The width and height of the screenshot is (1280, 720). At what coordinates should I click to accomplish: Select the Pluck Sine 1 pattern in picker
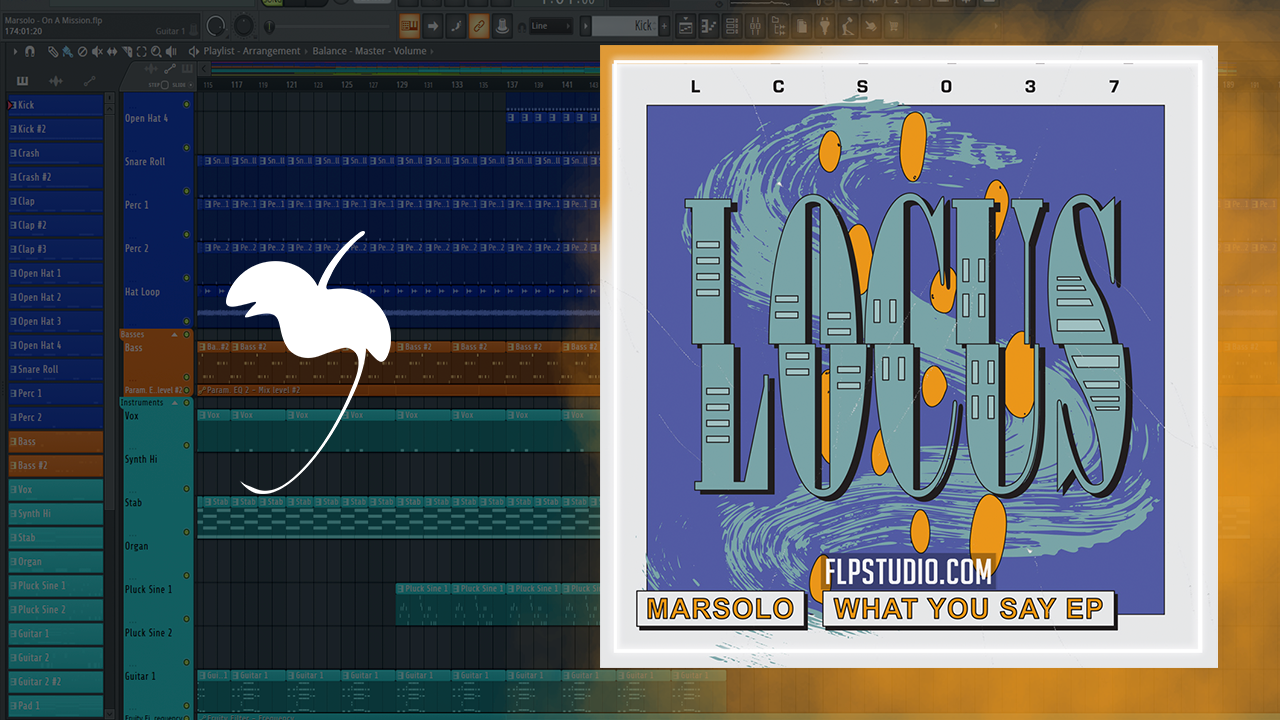click(55, 586)
